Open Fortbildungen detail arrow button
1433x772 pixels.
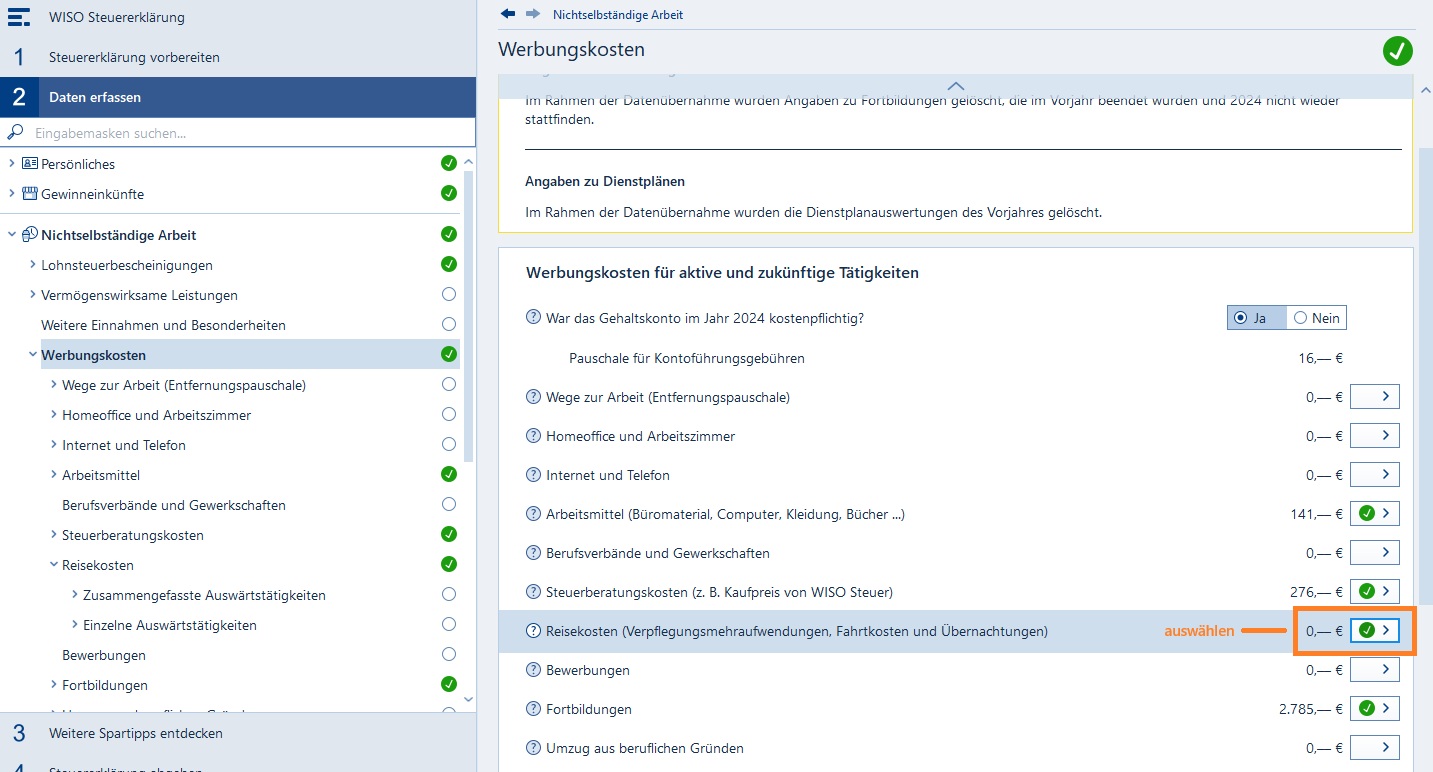point(1374,709)
